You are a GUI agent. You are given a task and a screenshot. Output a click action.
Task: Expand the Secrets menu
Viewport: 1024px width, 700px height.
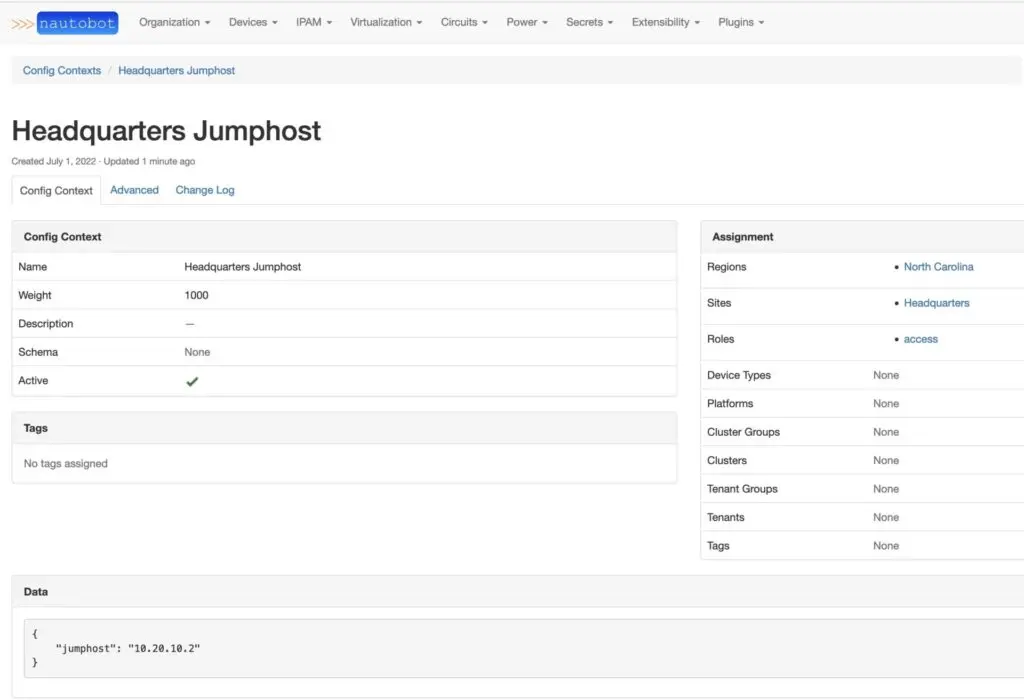pyautogui.click(x=589, y=22)
